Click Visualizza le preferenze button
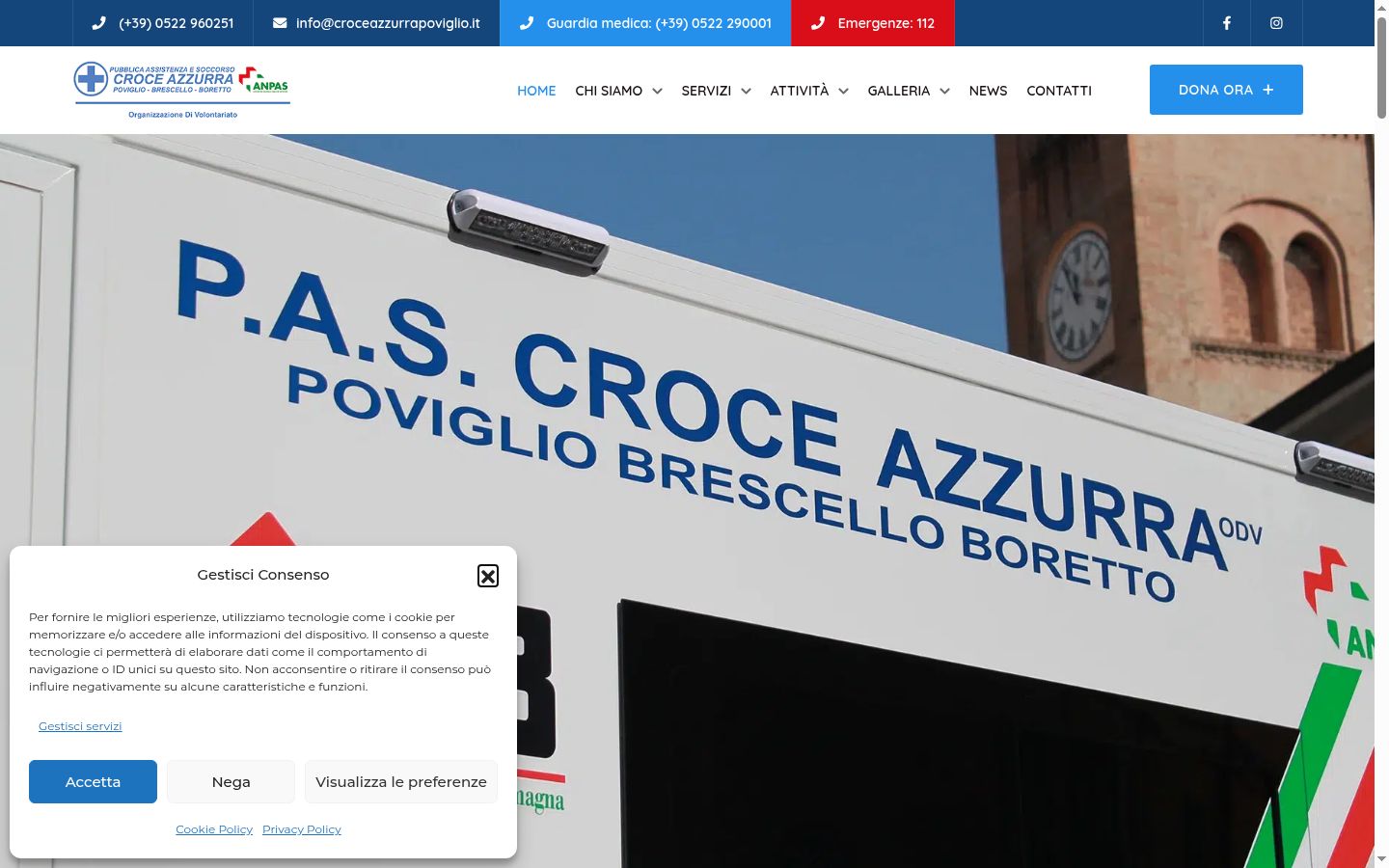 (x=401, y=781)
